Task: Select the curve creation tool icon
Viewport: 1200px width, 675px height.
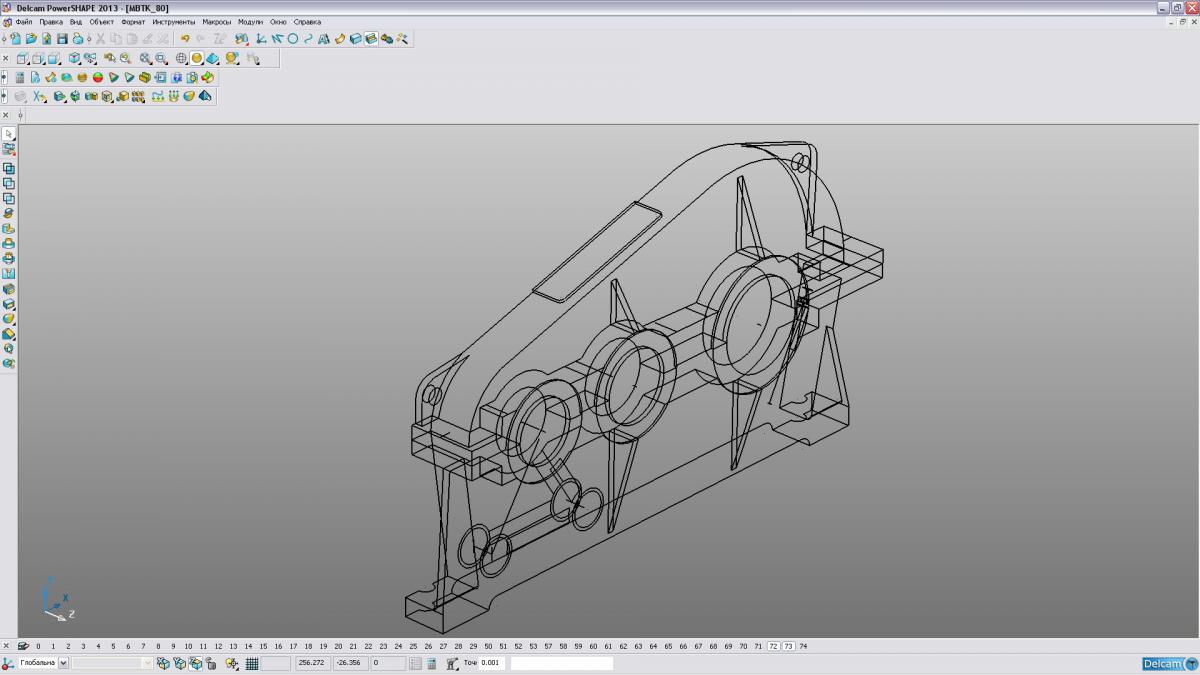Action: 308,39
